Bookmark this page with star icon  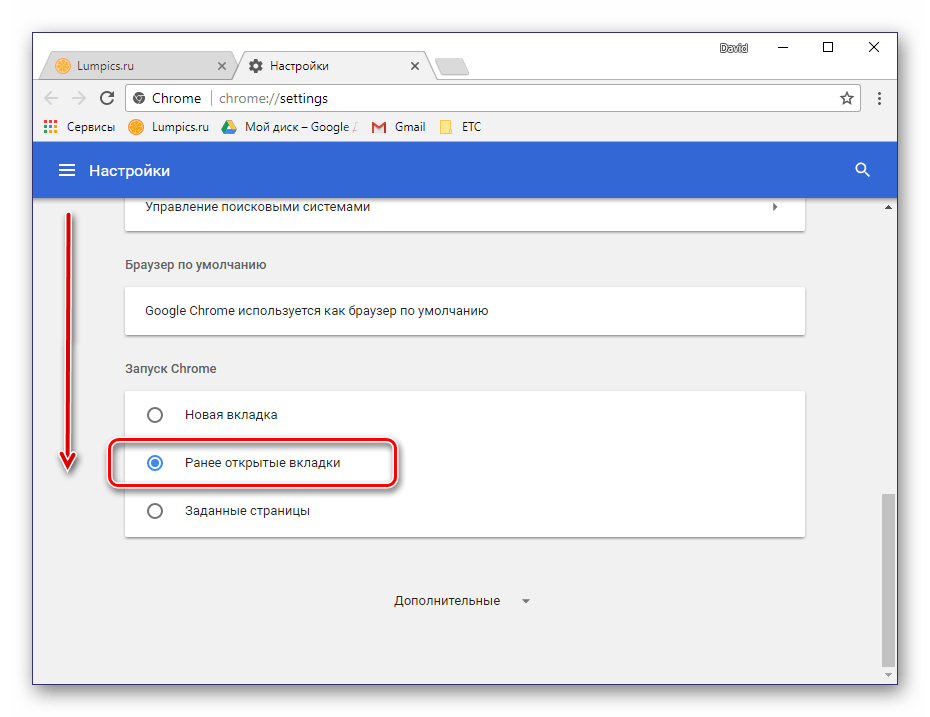(x=846, y=98)
